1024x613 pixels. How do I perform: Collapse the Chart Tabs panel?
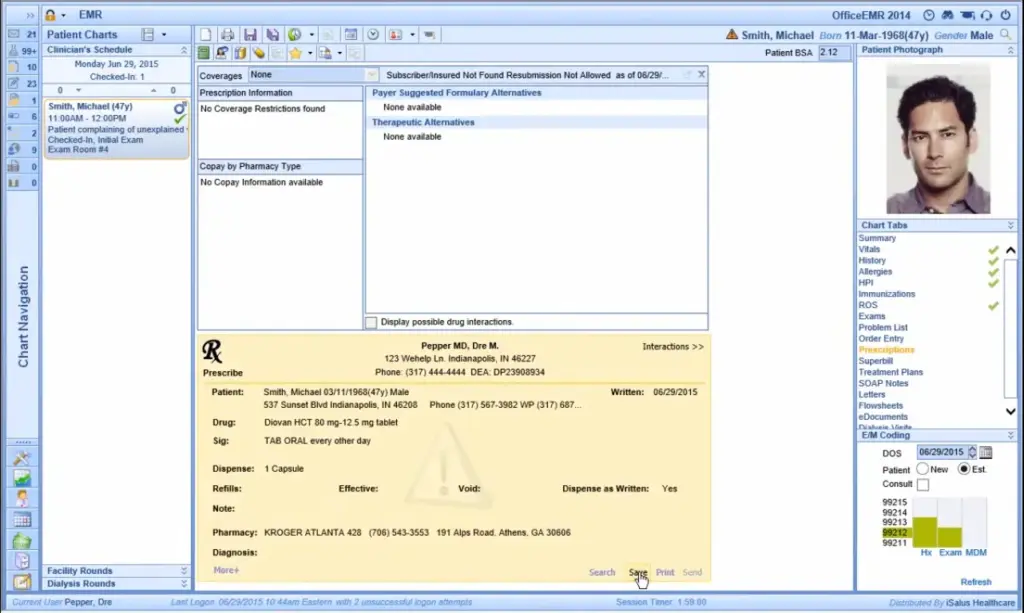point(1011,225)
